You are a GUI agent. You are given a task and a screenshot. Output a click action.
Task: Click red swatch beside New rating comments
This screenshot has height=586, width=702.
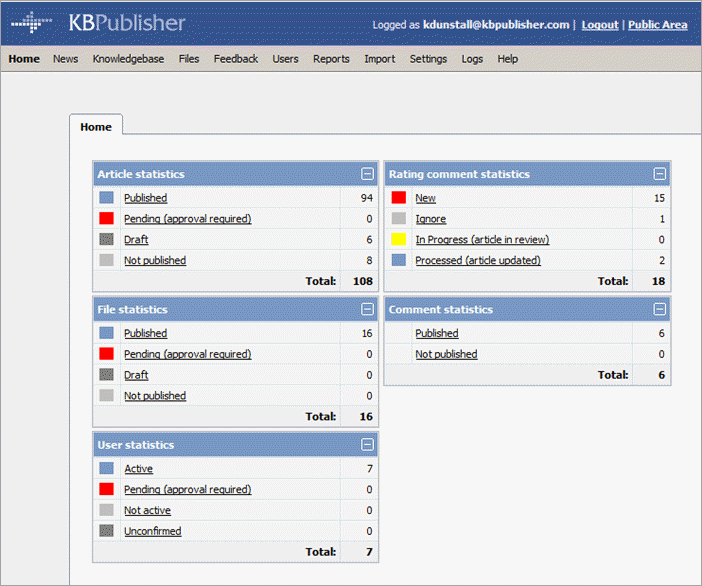(398, 198)
